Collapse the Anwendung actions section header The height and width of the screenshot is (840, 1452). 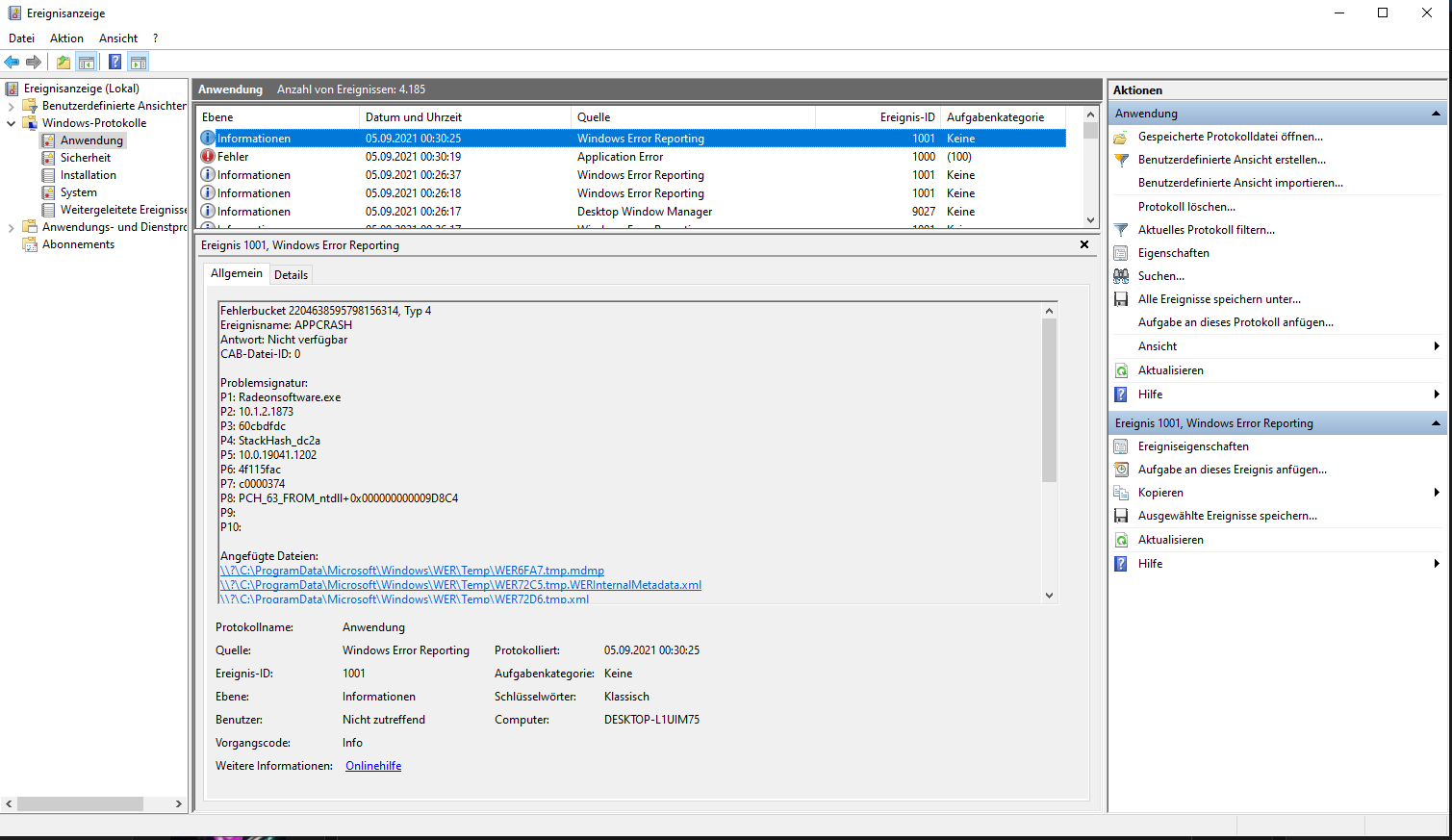pos(1436,114)
